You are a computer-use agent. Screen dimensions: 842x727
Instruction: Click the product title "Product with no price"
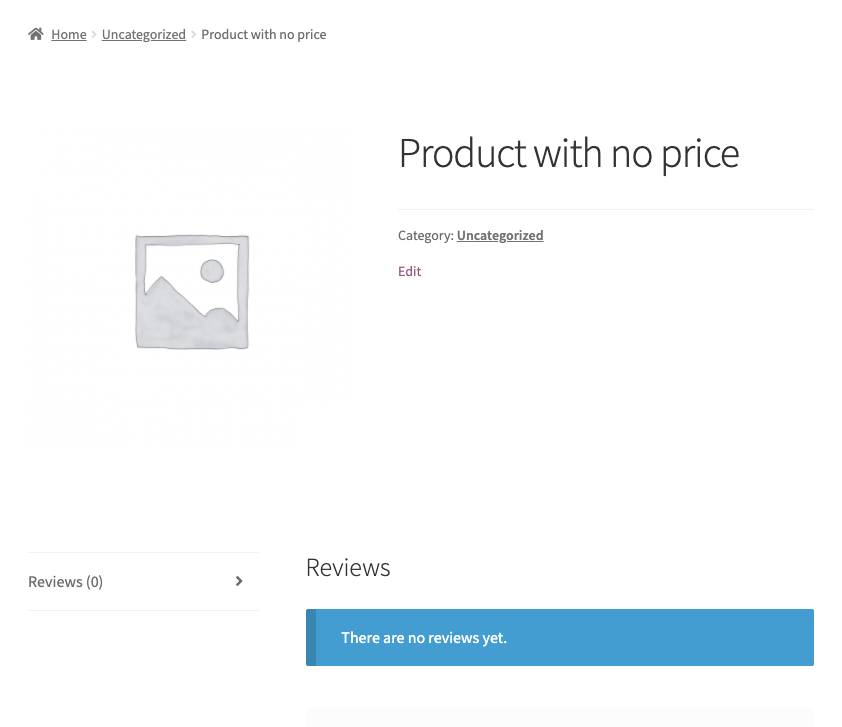568,153
